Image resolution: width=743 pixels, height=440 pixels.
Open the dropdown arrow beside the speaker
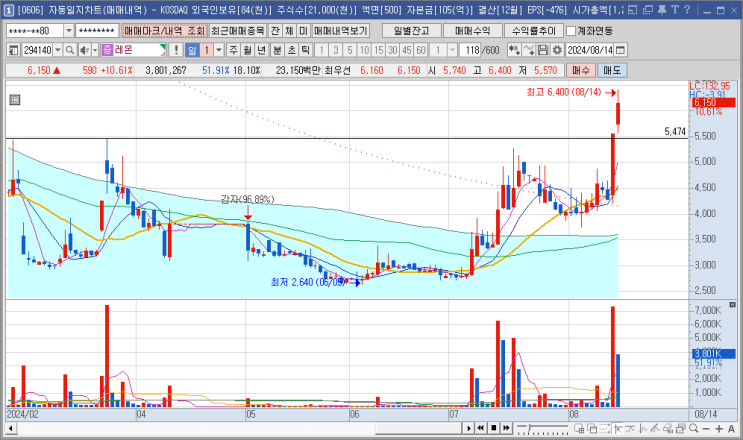[95, 50]
